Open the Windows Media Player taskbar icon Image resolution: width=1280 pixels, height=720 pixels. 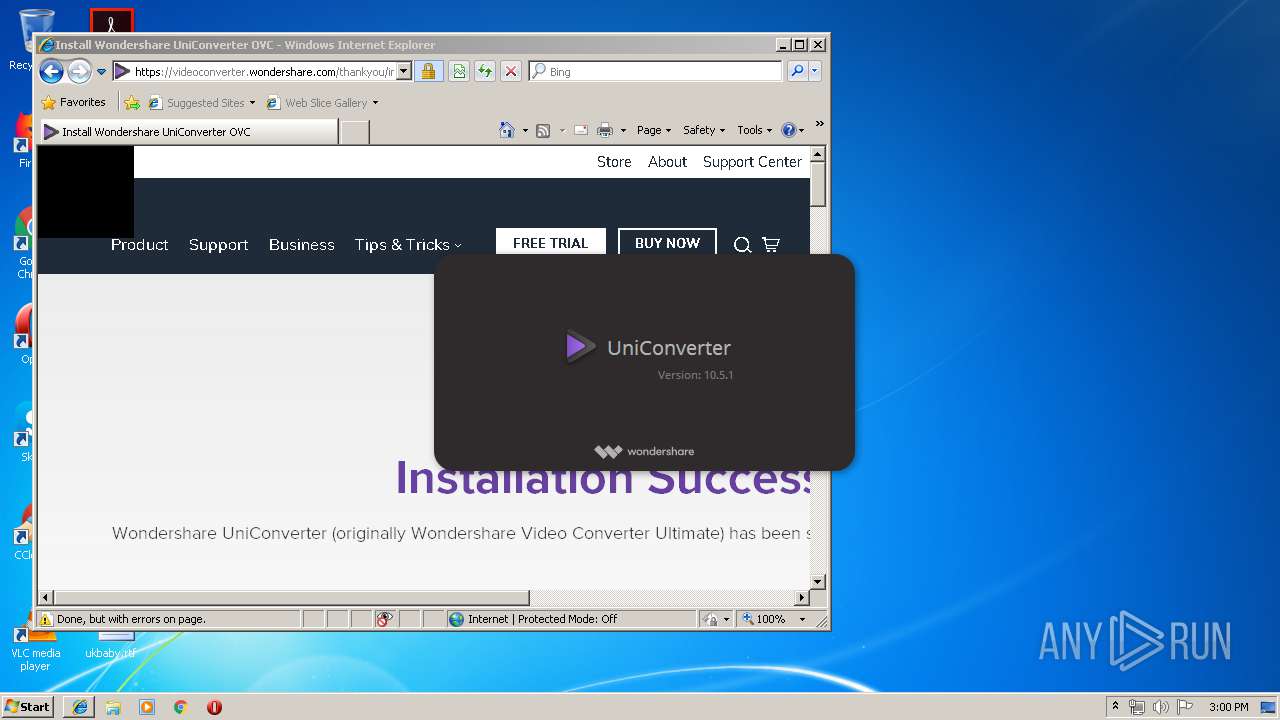pos(147,707)
